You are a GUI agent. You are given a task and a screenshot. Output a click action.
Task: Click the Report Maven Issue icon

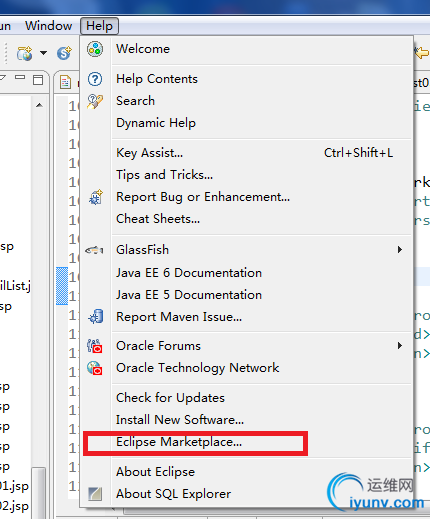(96, 316)
